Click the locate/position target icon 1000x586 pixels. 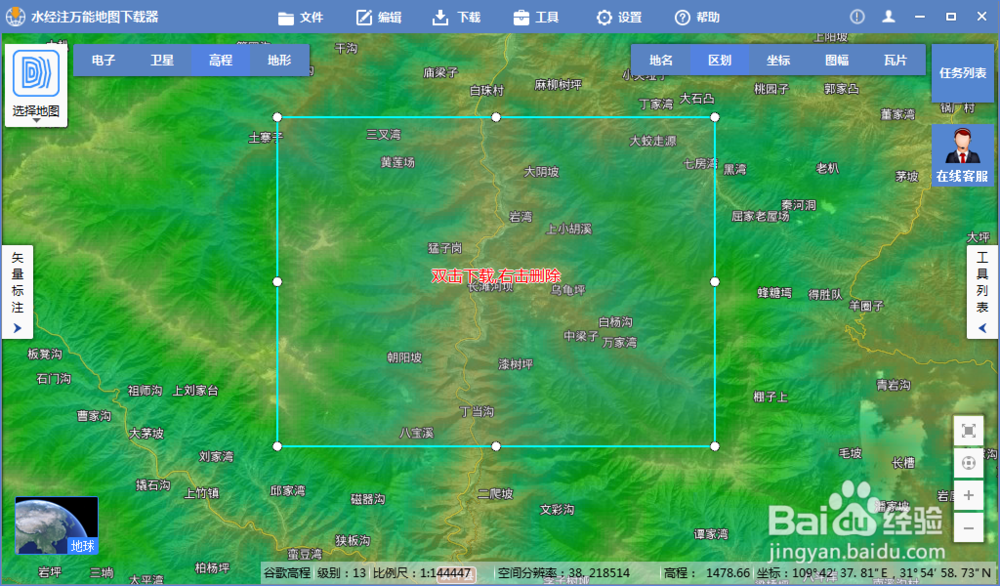point(968,463)
